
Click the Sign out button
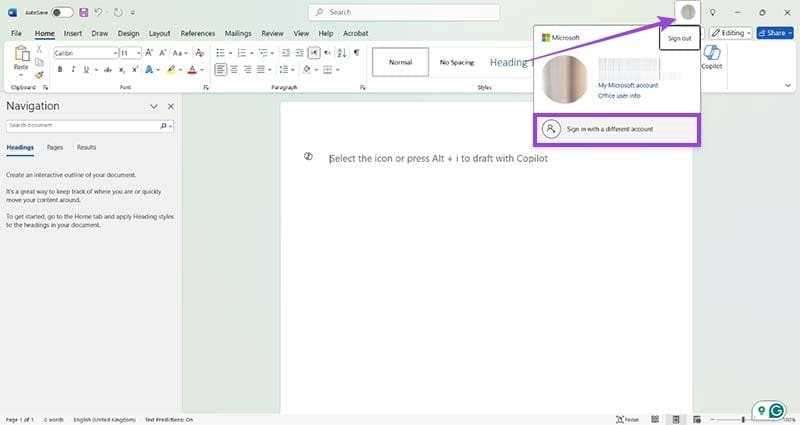[x=680, y=38]
